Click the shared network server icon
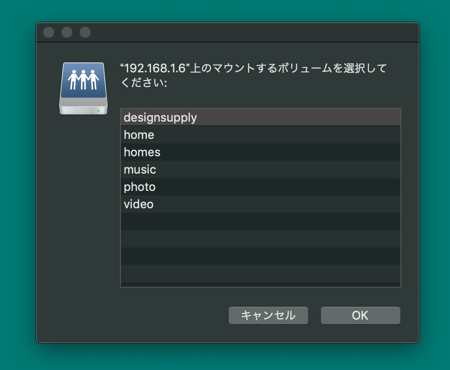The width and height of the screenshot is (450, 370). (83, 89)
